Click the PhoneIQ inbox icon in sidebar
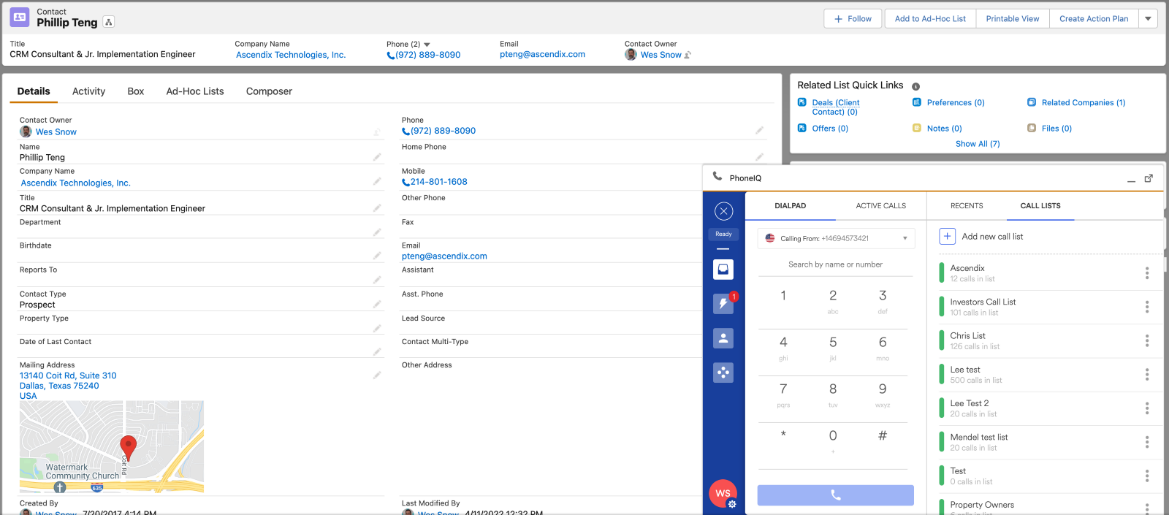This screenshot has height=515, width=1169. 723,269
